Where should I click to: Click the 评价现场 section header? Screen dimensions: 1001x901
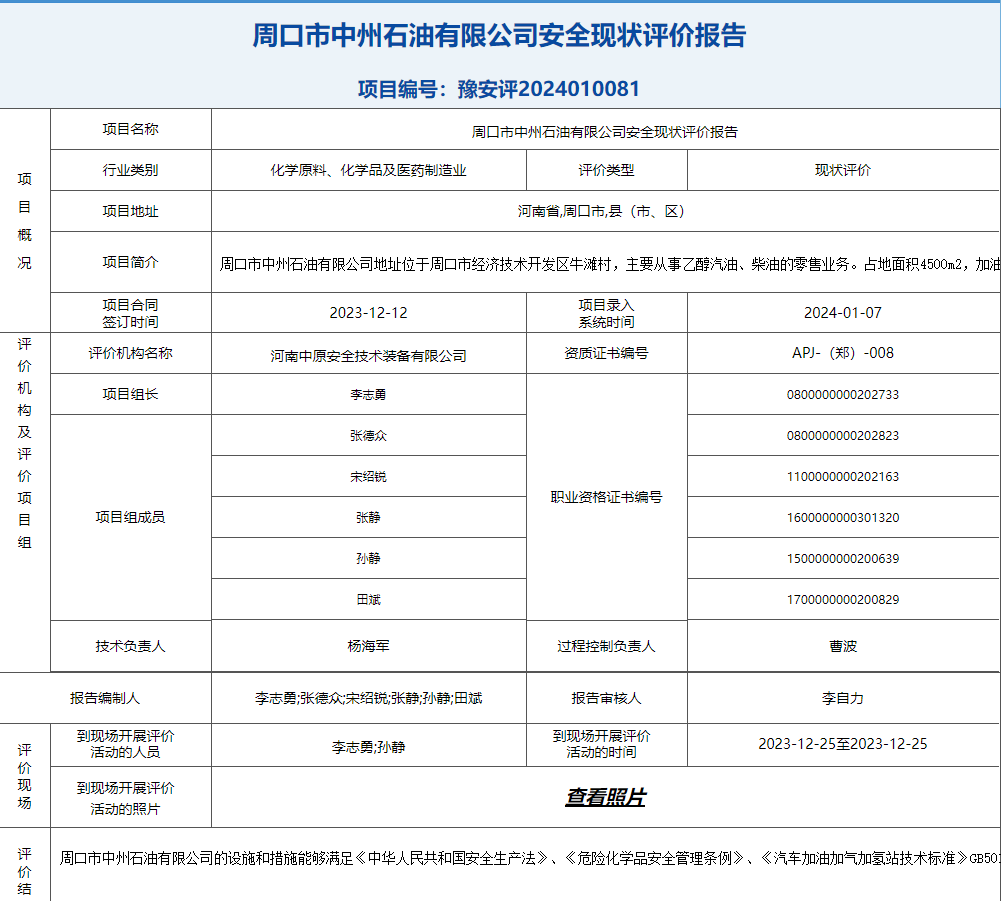coord(24,776)
